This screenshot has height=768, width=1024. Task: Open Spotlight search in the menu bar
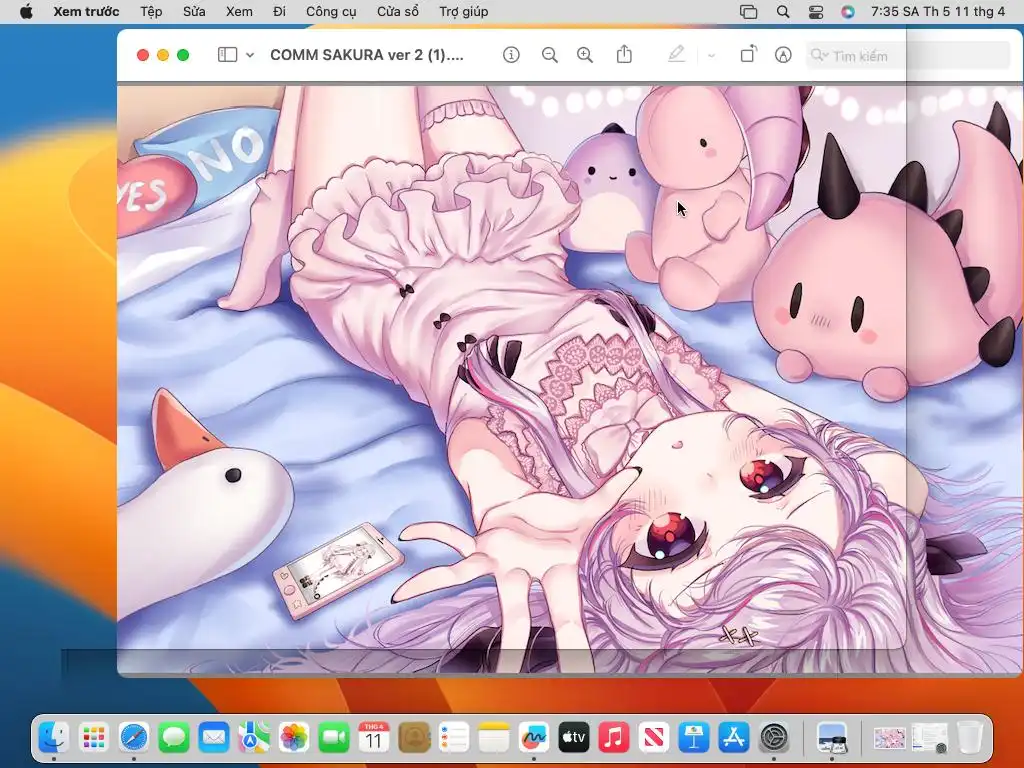tap(783, 12)
